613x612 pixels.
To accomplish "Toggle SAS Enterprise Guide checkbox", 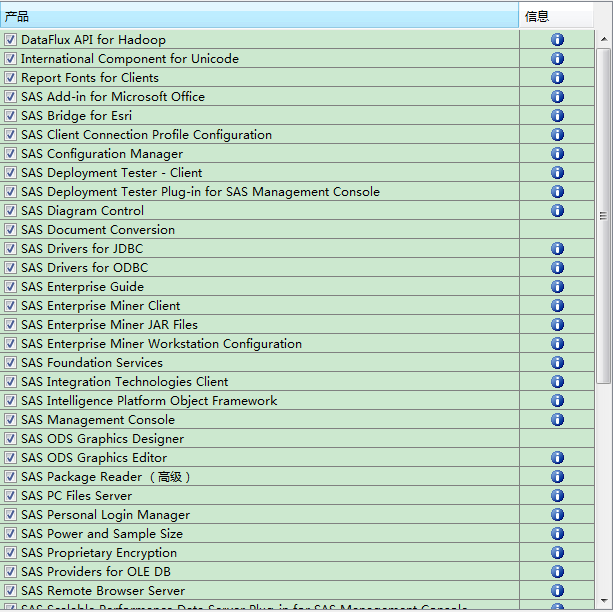I will coord(11,287).
